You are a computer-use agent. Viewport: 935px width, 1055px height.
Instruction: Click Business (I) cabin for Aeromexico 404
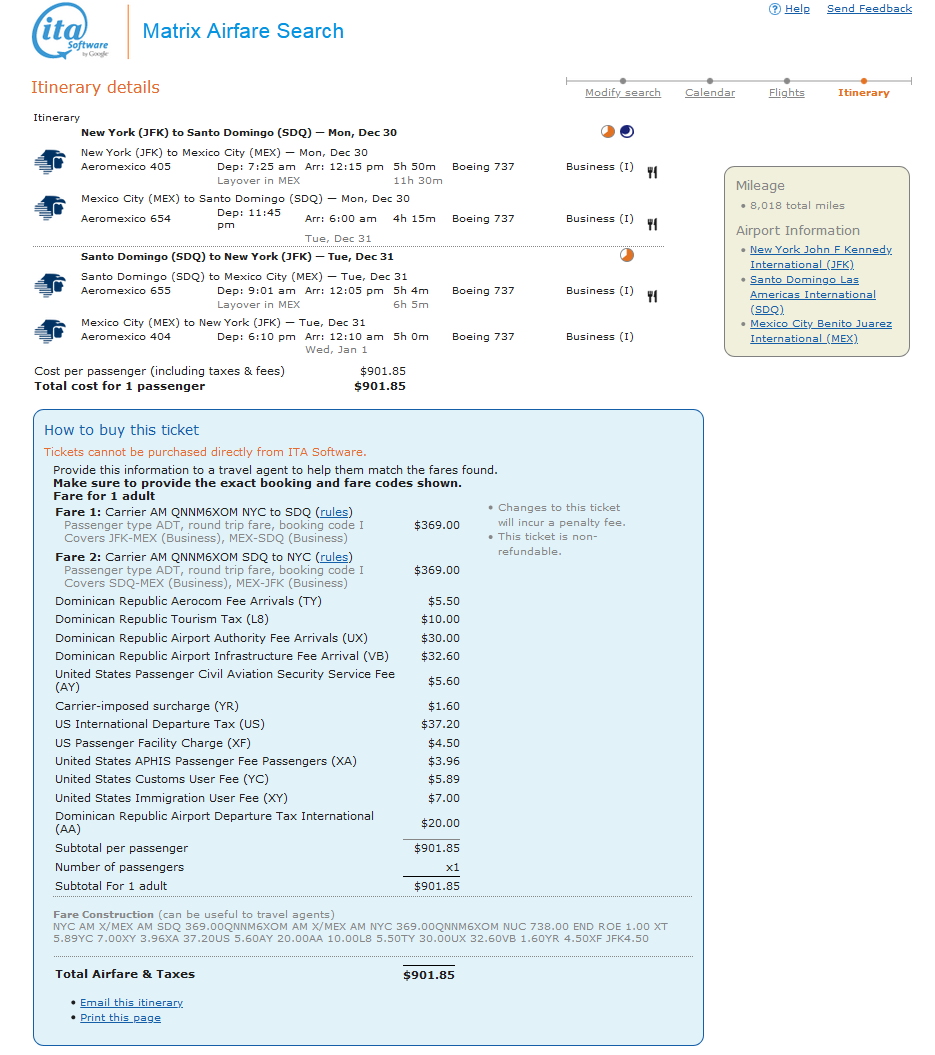click(600, 336)
